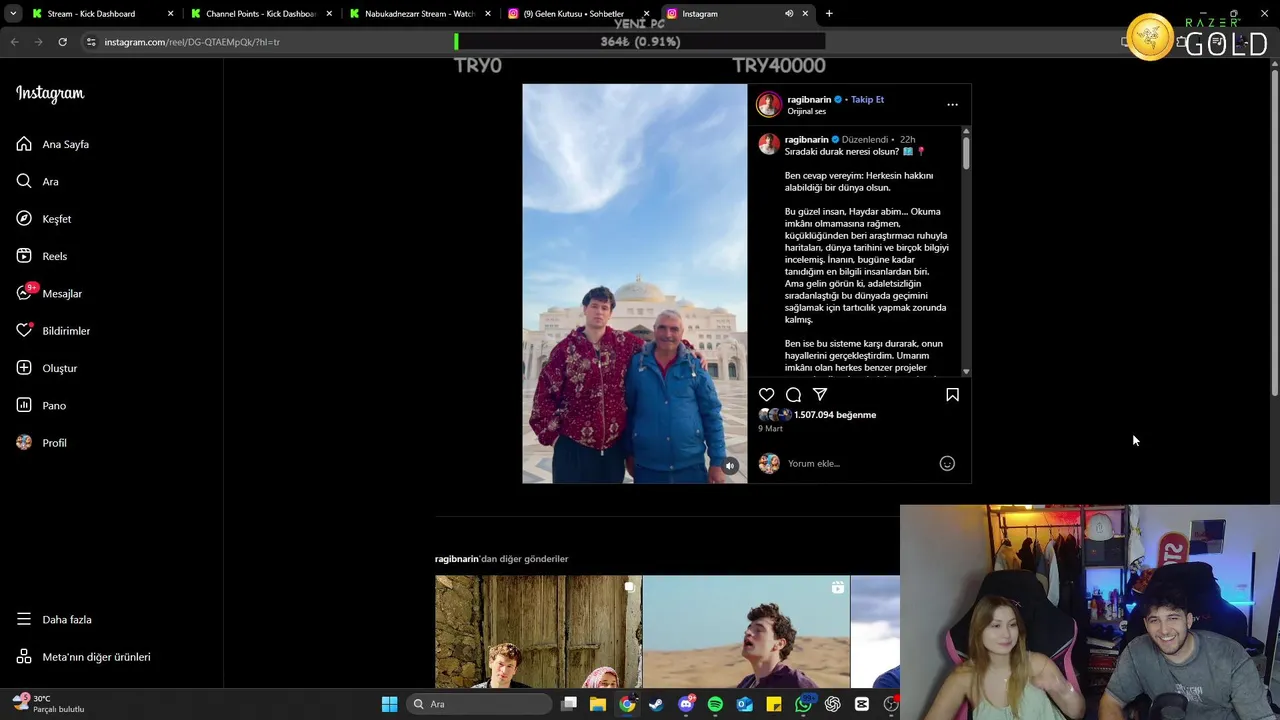Click the address bar URL

click(192, 42)
